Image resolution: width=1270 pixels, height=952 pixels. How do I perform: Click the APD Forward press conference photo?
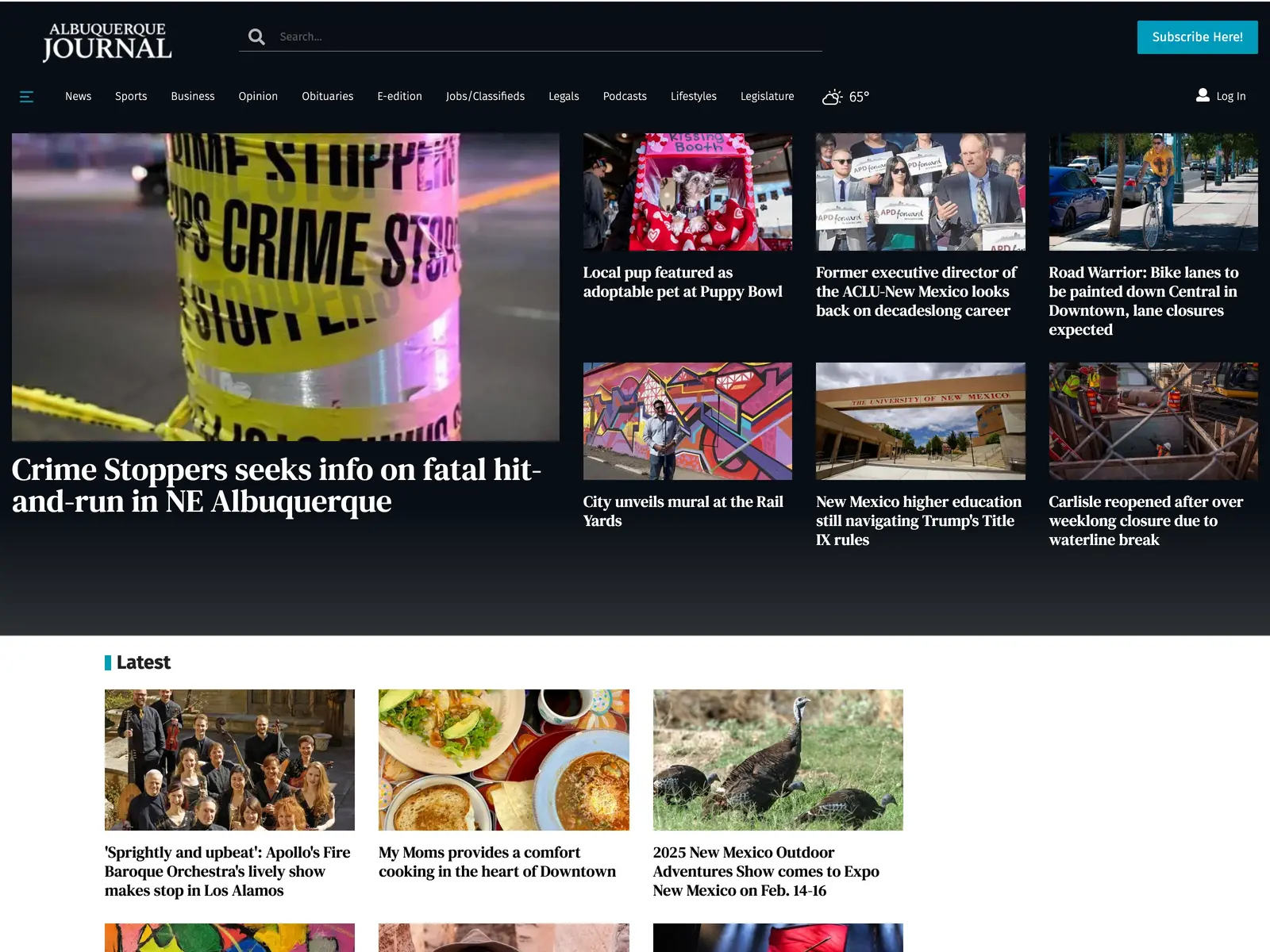(x=921, y=192)
